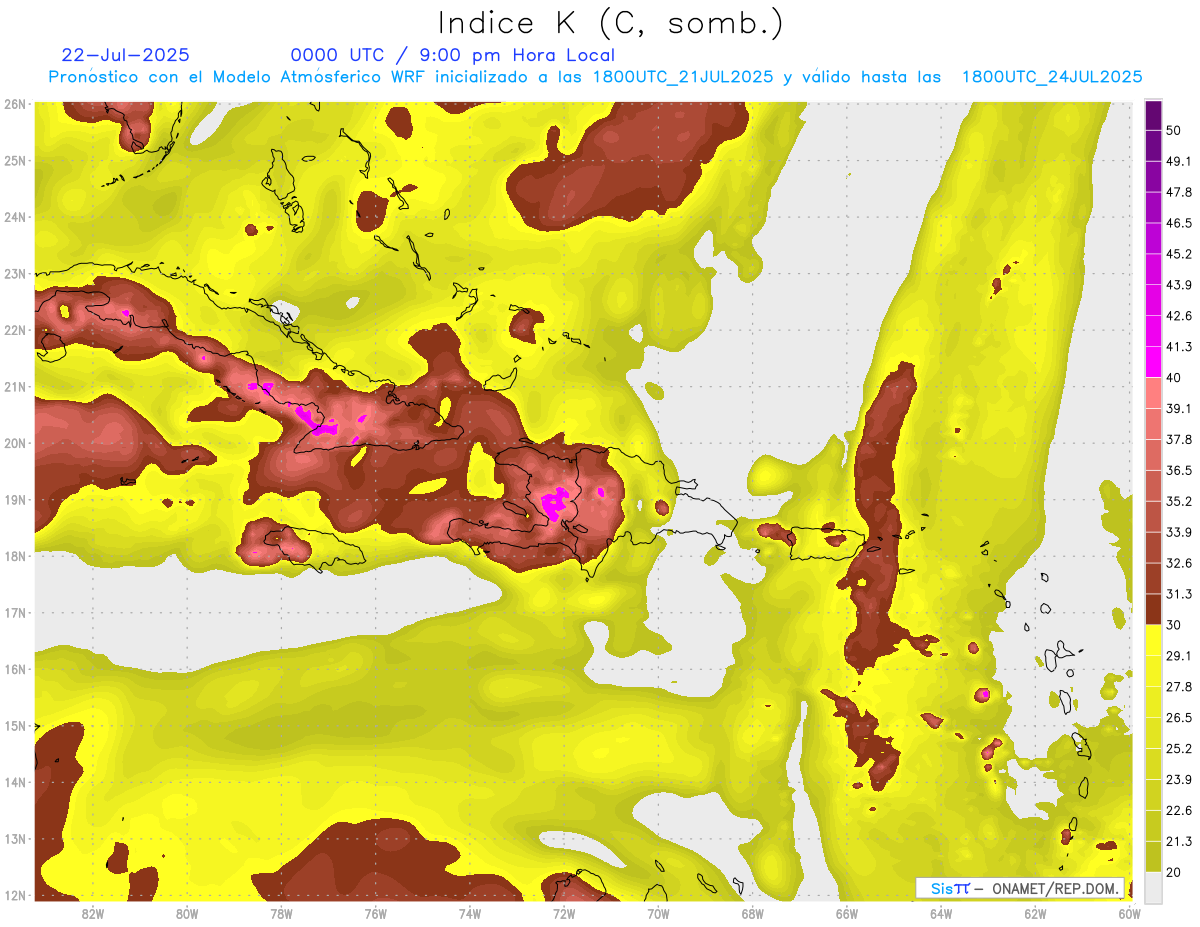The height and width of the screenshot is (927, 1200).
Task: Click the bright yellow colorbar swatch just below 30
Action: tap(1154, 640)
